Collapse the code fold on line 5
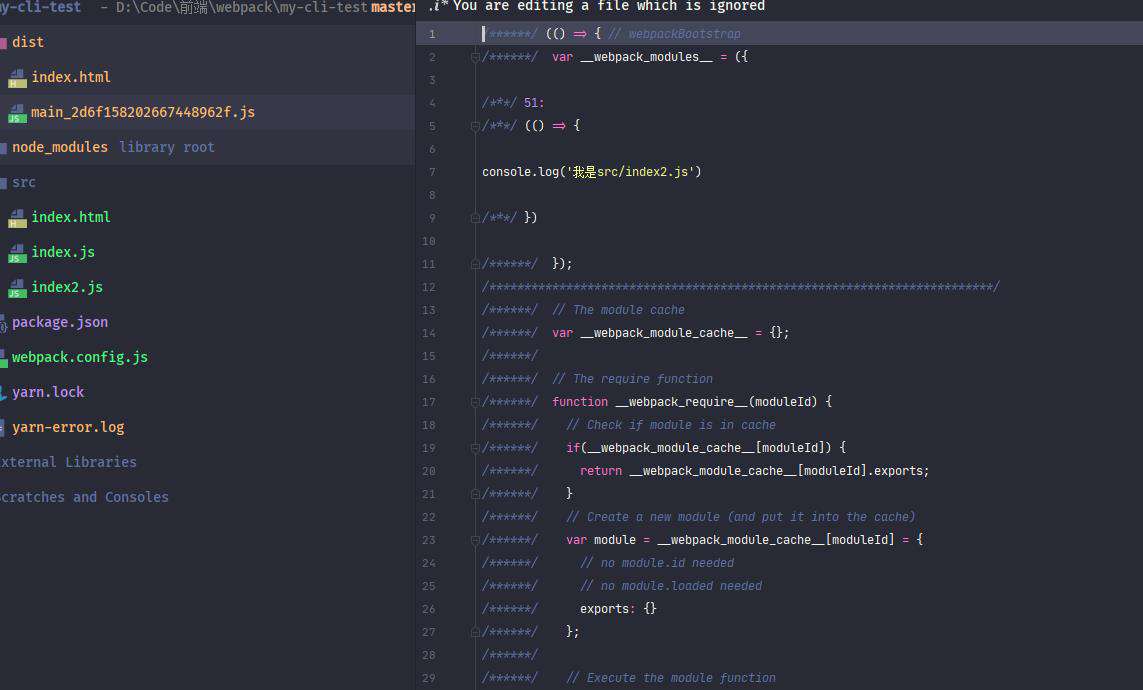This screenshot has height=690, width=1143. click(475, 126)
